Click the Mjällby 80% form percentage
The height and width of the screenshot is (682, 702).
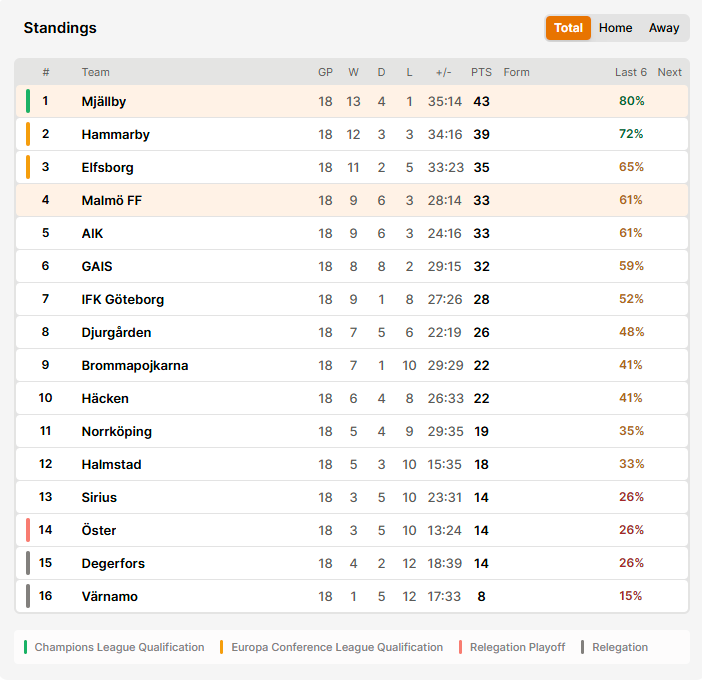coord(632,101)
